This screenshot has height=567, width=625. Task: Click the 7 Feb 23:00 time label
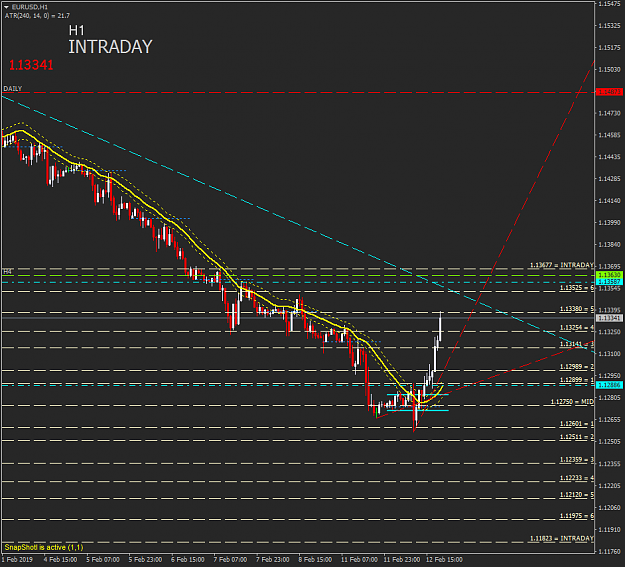point(273,559)
